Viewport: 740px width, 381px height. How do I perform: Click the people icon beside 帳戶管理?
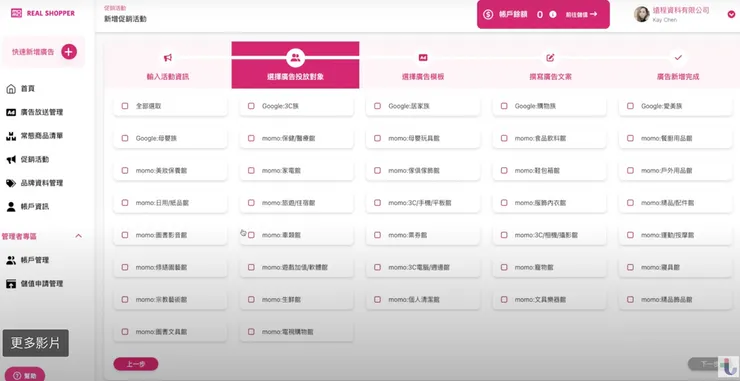[x=11, y=260]
